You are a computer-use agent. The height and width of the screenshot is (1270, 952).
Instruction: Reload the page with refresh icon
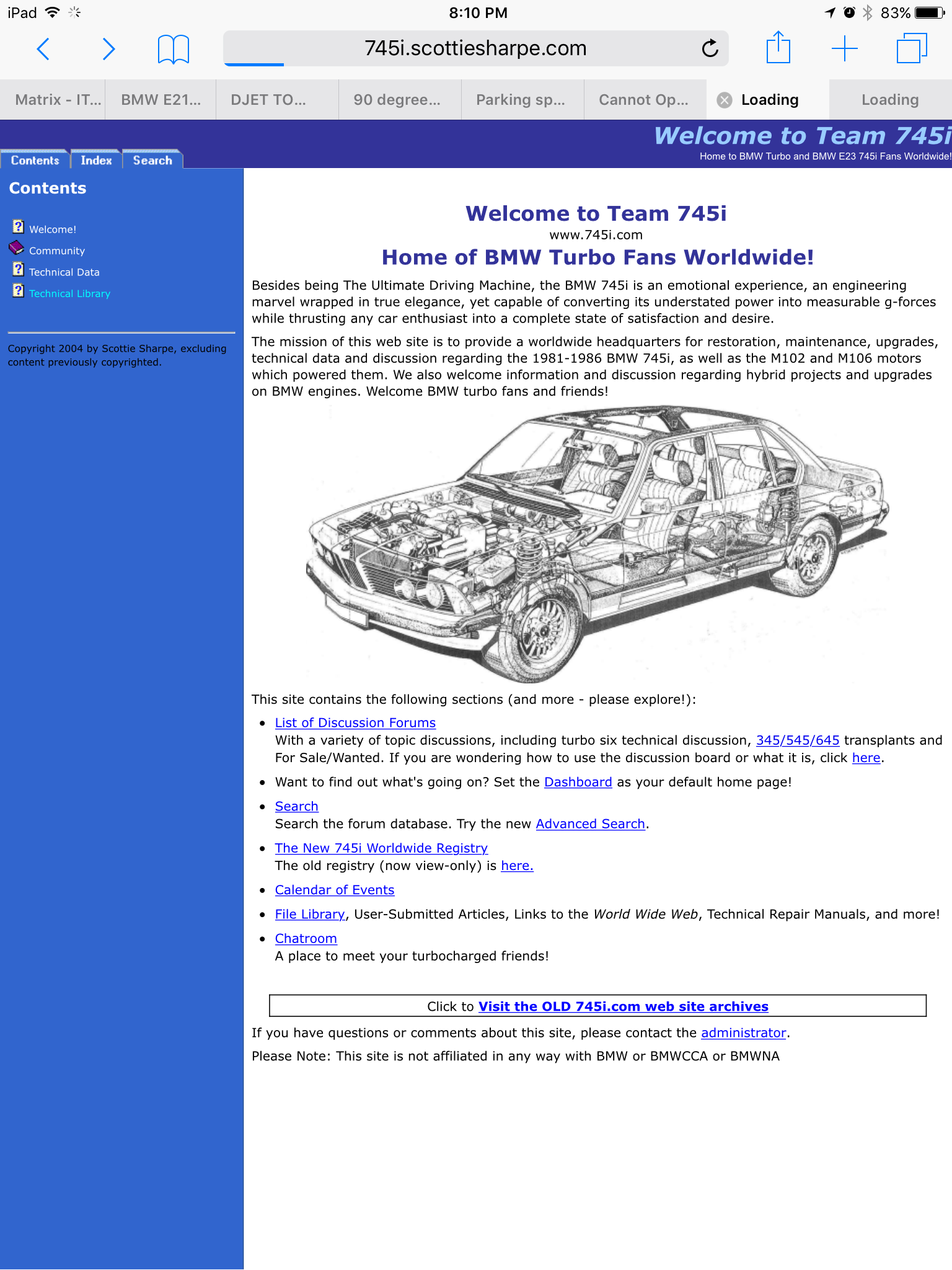(x=710, y=48)
